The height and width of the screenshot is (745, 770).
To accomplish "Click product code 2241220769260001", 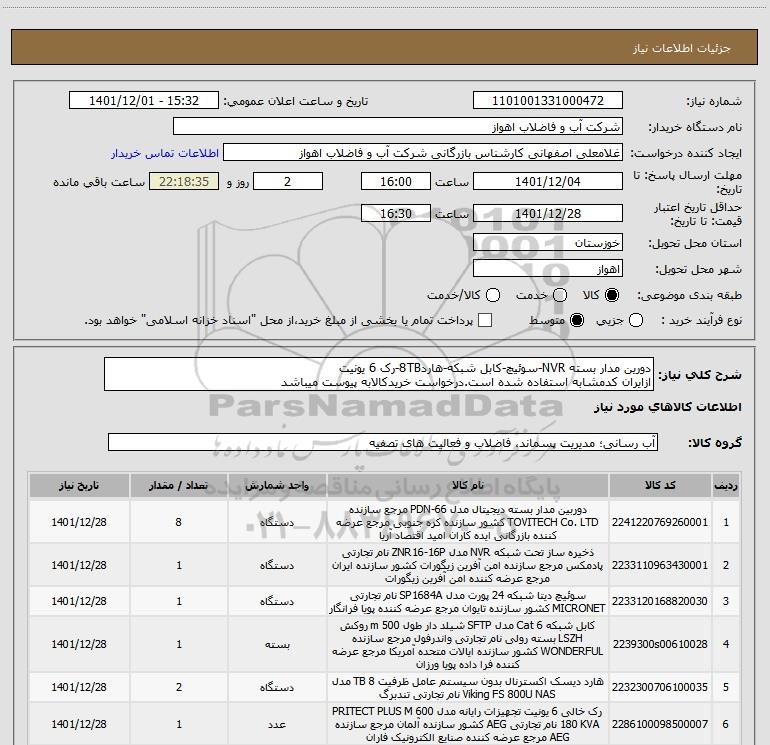I will click(x=660, y=522).
